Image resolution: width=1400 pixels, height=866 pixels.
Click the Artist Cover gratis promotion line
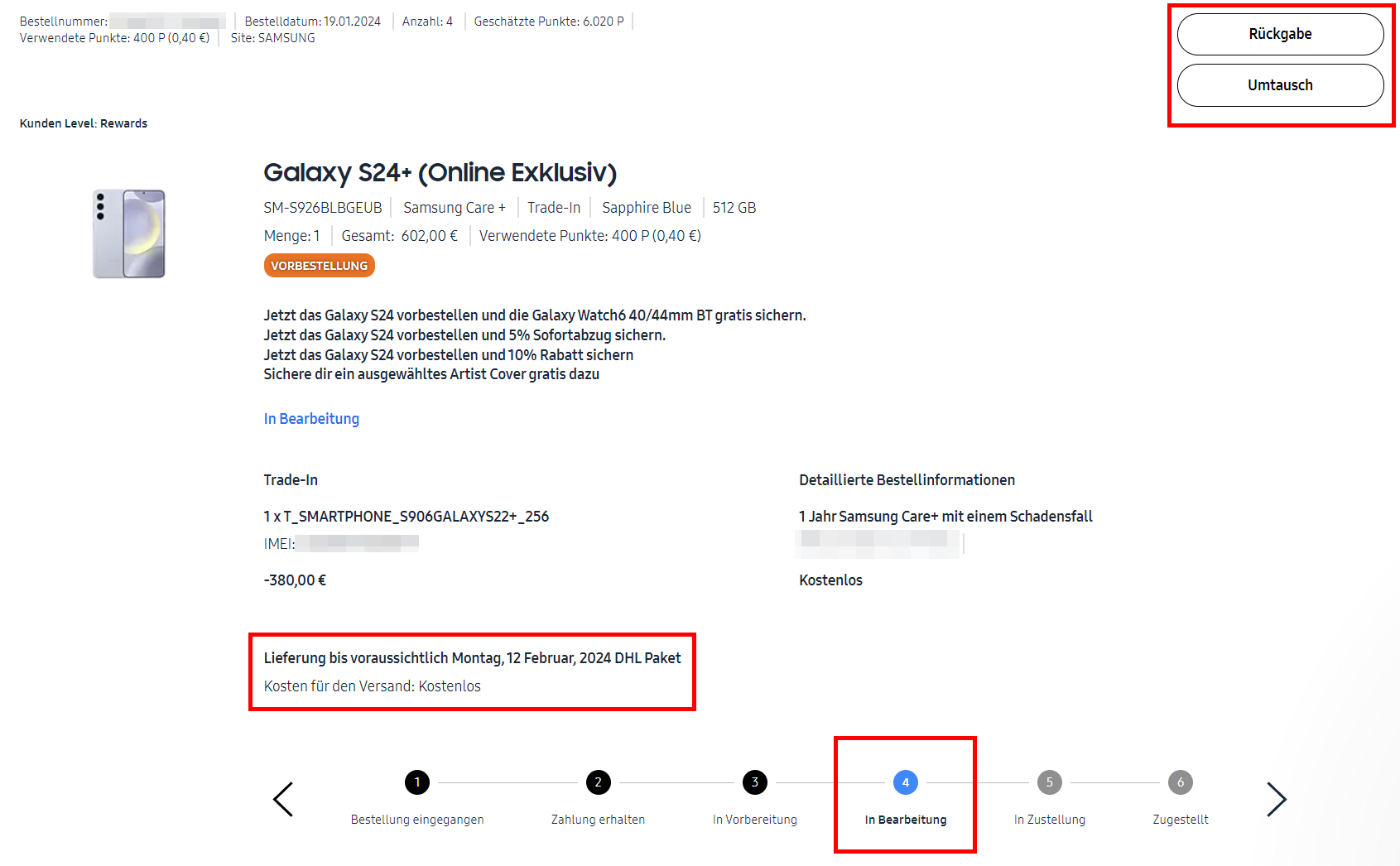[x=431, y=374]
